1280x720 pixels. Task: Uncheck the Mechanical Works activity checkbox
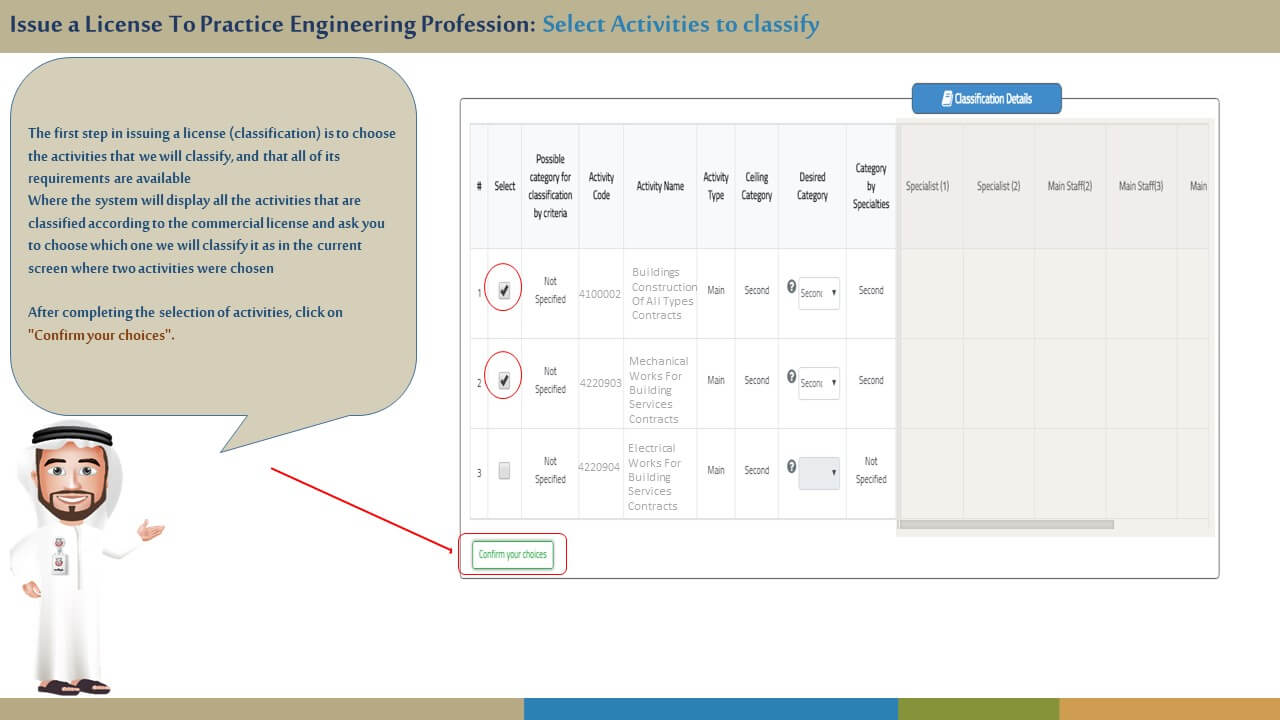pyautogui.click(x=504, y=381)
